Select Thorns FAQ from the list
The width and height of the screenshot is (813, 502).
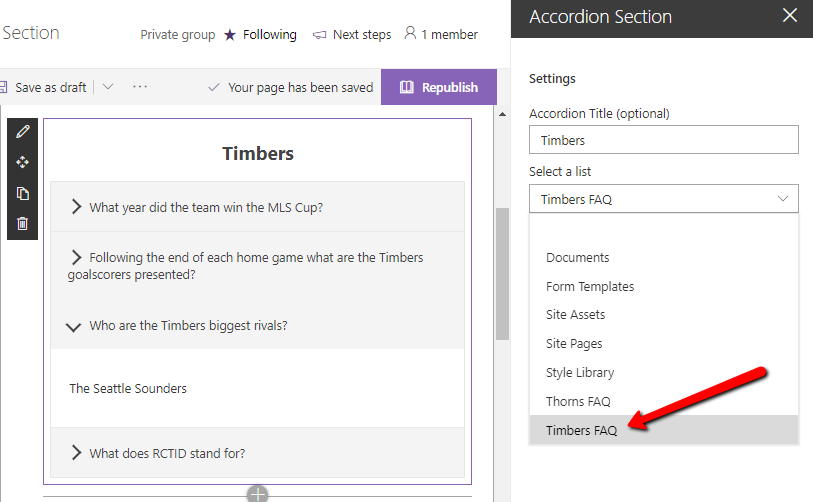(664, 401)
